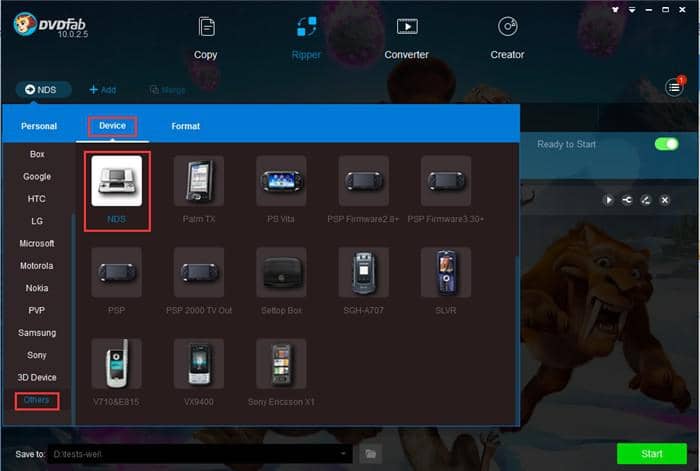Select the NDS device profile
The image size is (700, 471).
coord(117,181)
